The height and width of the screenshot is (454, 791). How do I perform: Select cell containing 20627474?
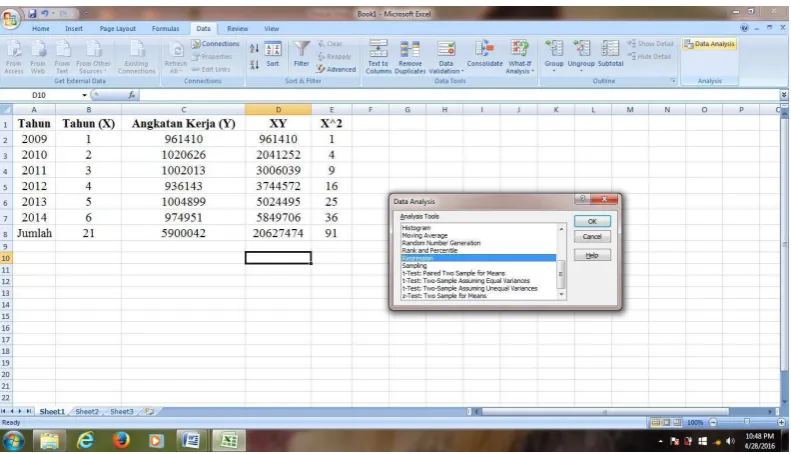point(278,233)
